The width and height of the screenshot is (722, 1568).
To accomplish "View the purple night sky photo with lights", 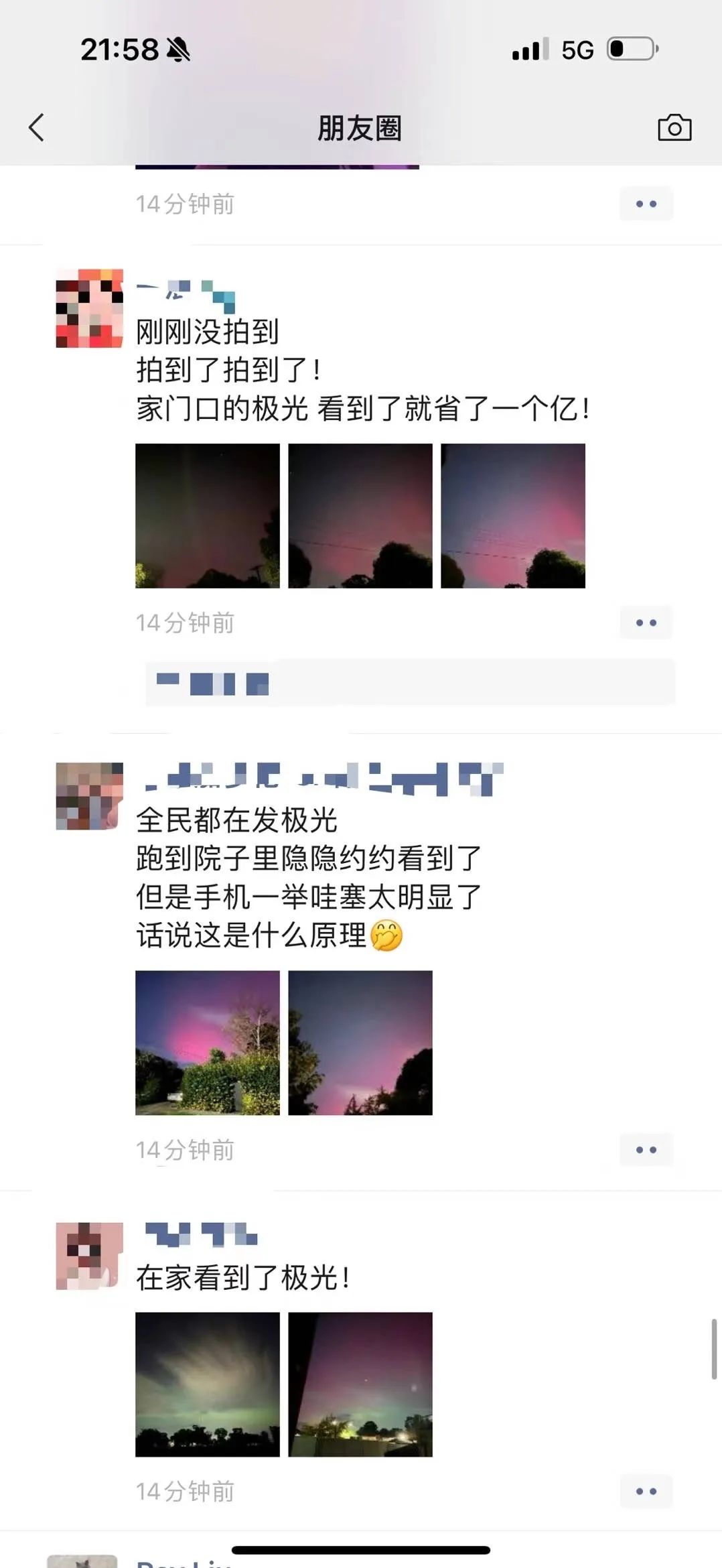I will coord(360,1384).
